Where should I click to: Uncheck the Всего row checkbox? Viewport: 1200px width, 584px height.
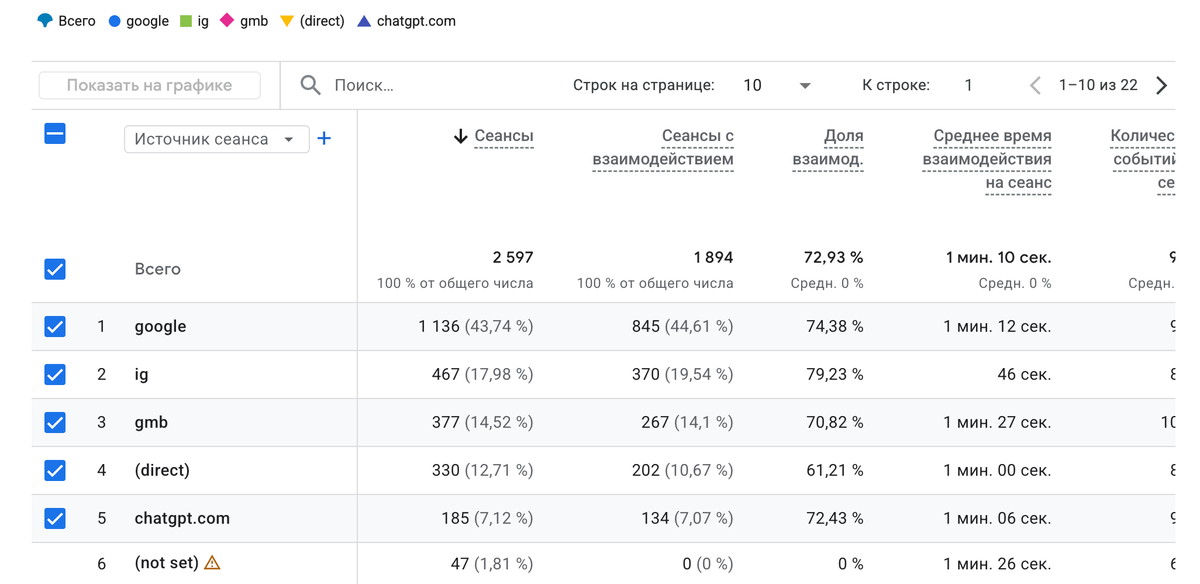tap(55, 269)
